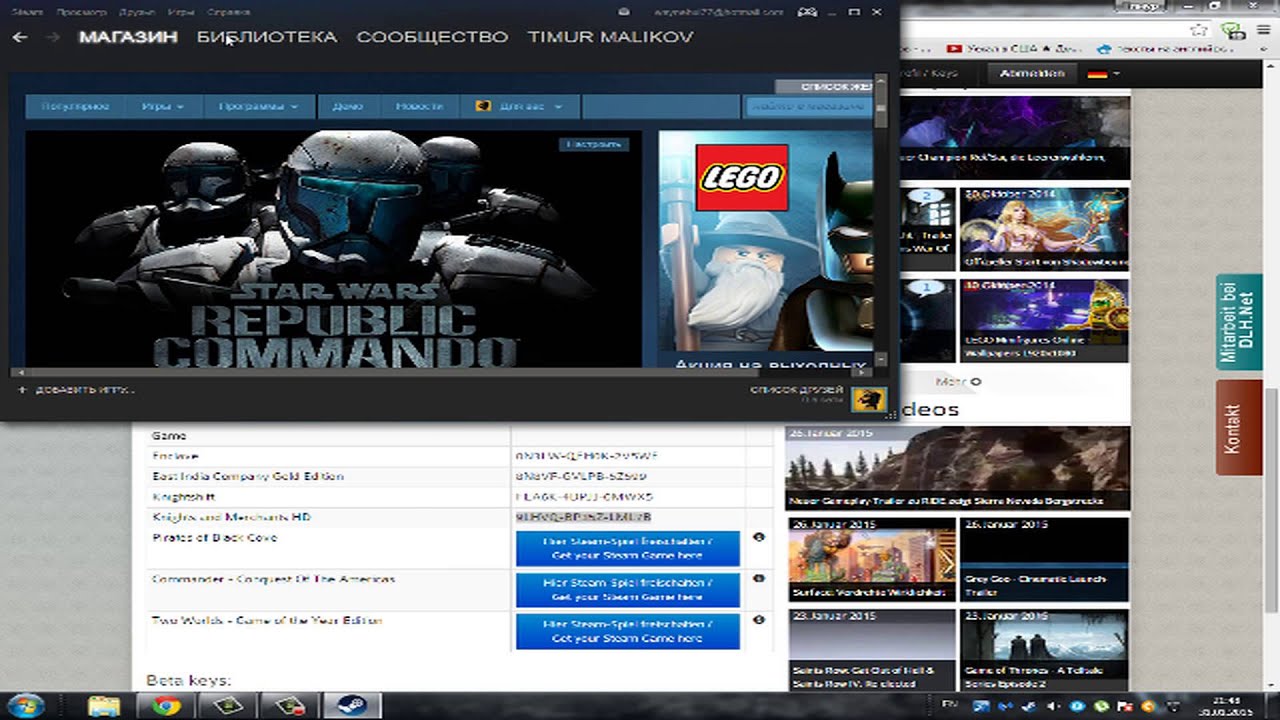
Task: Click the plus icon beside Добавить игру
Action: [x=21, y=390]
